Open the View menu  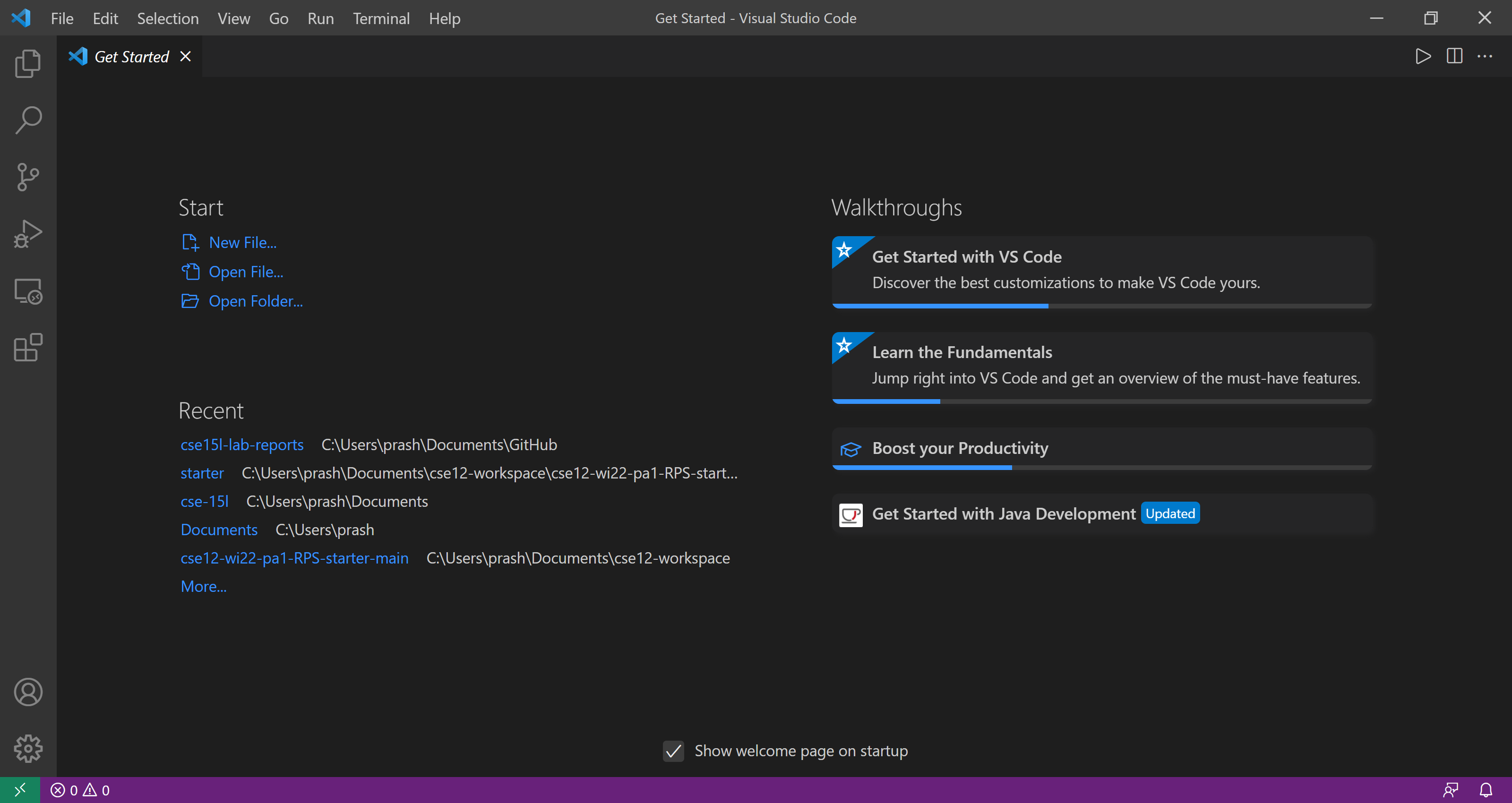point(234,18)
